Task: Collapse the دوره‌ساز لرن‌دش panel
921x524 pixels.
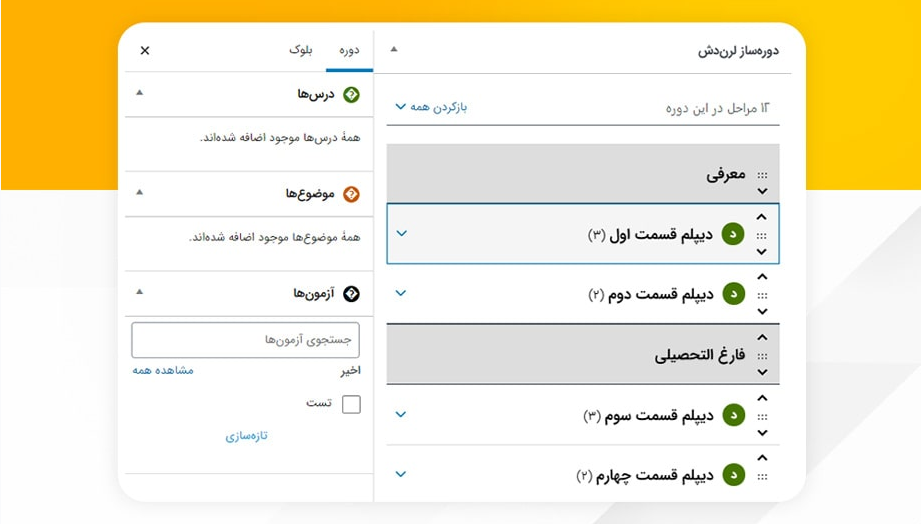Action: click(x=394, y=49)
